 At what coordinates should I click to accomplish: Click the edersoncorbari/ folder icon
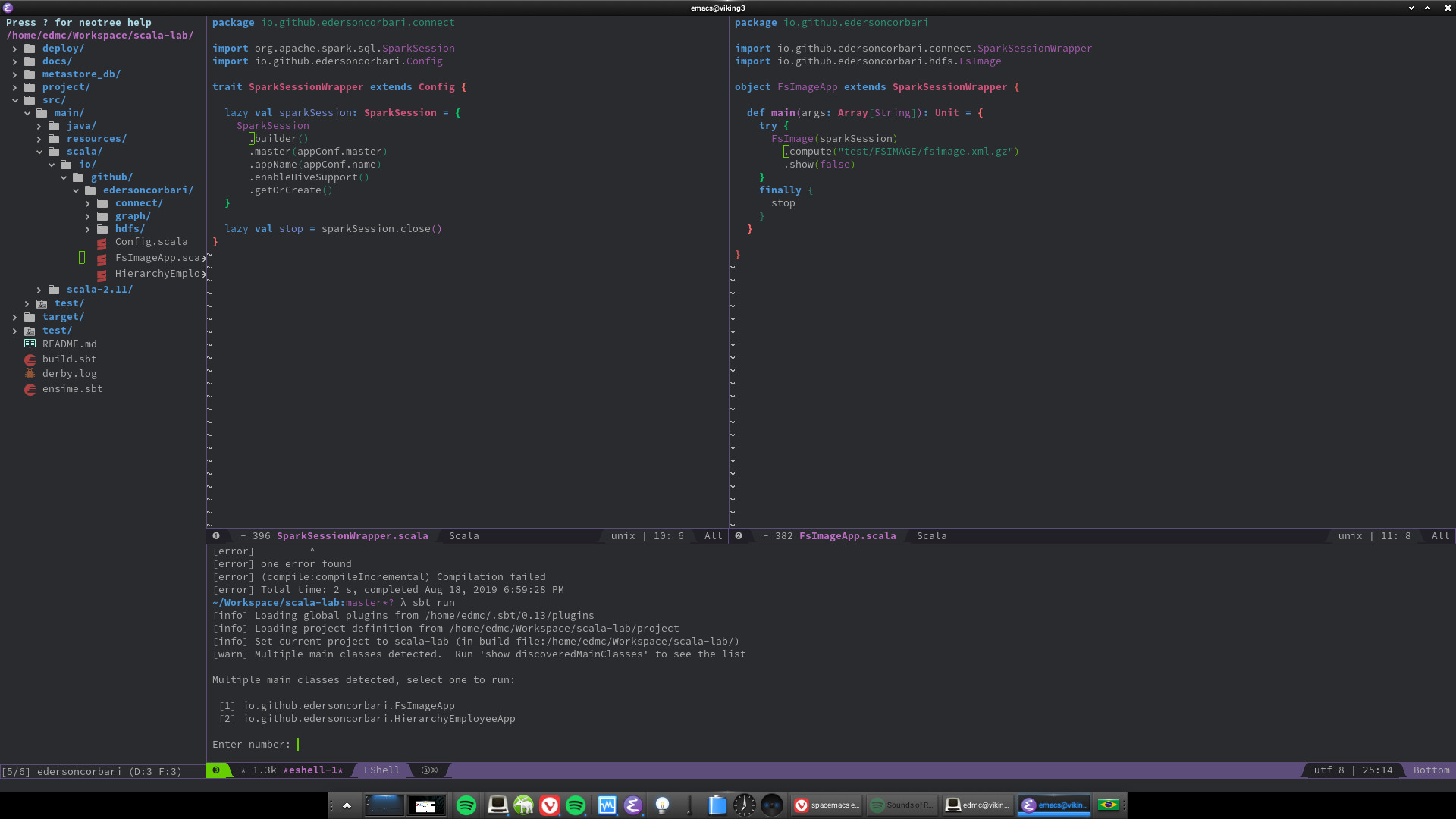90,190
